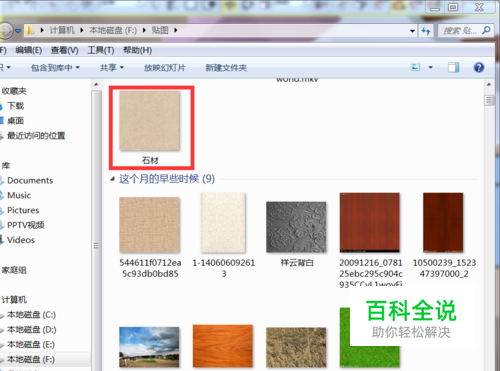The image size is (500, 371).
Task: Select 计算机 in the address breadcrumb
Action: 62,31
